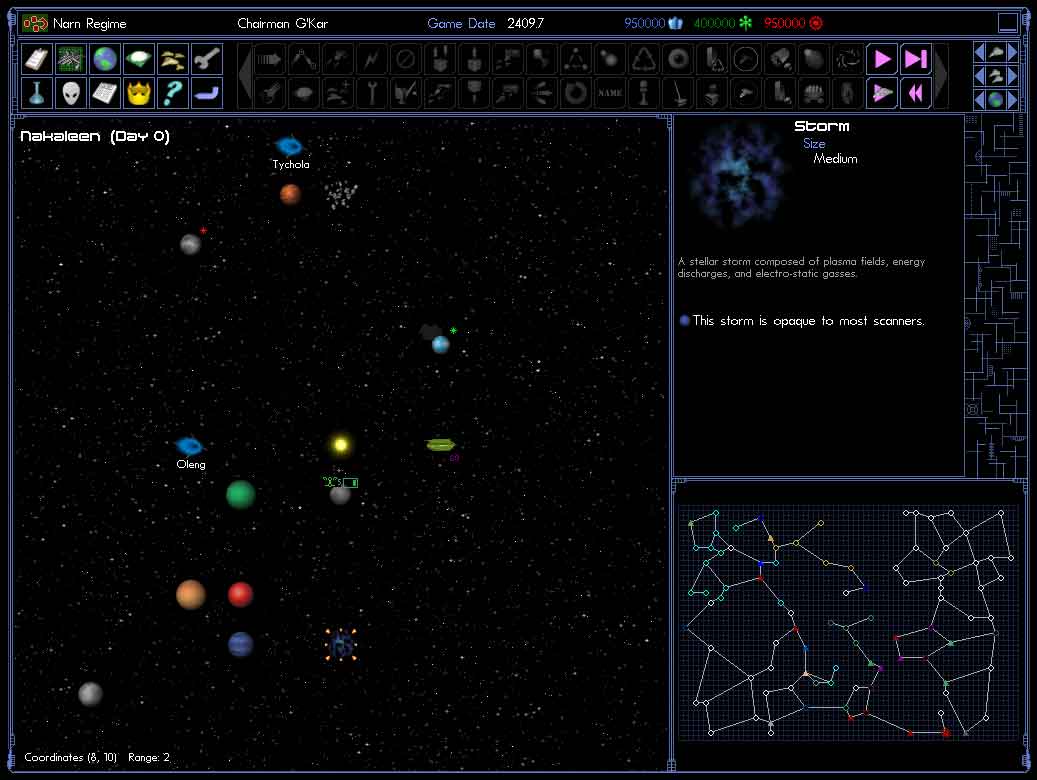This screenshot has height=780, width=1037.
Task: Open the research flask icon
Action: point(37,93)
